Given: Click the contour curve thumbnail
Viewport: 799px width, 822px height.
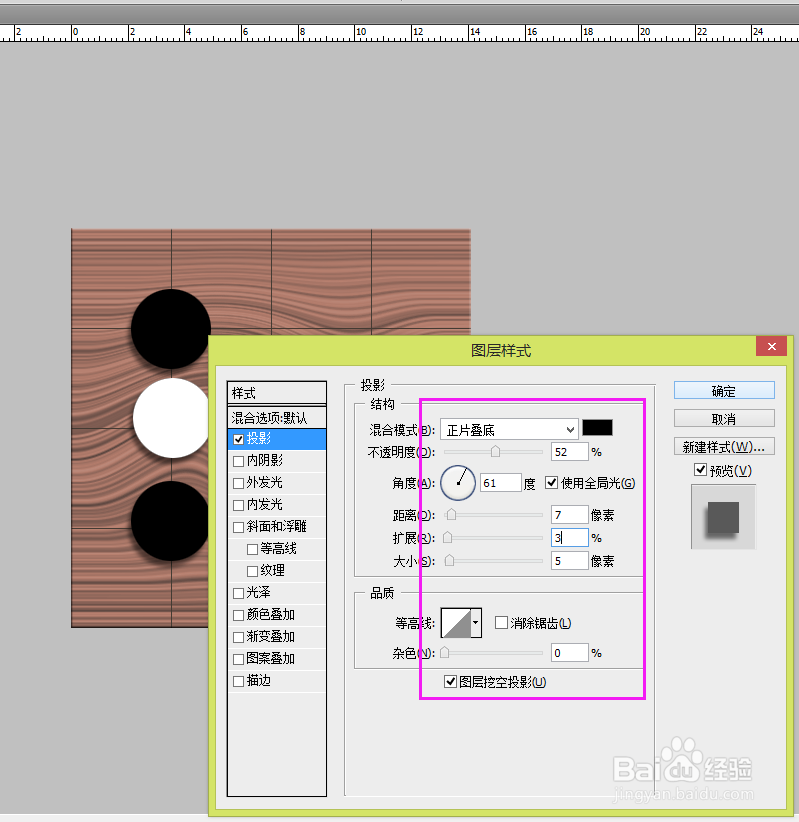Looking at the screenshot, I should [x=456, y=623].
